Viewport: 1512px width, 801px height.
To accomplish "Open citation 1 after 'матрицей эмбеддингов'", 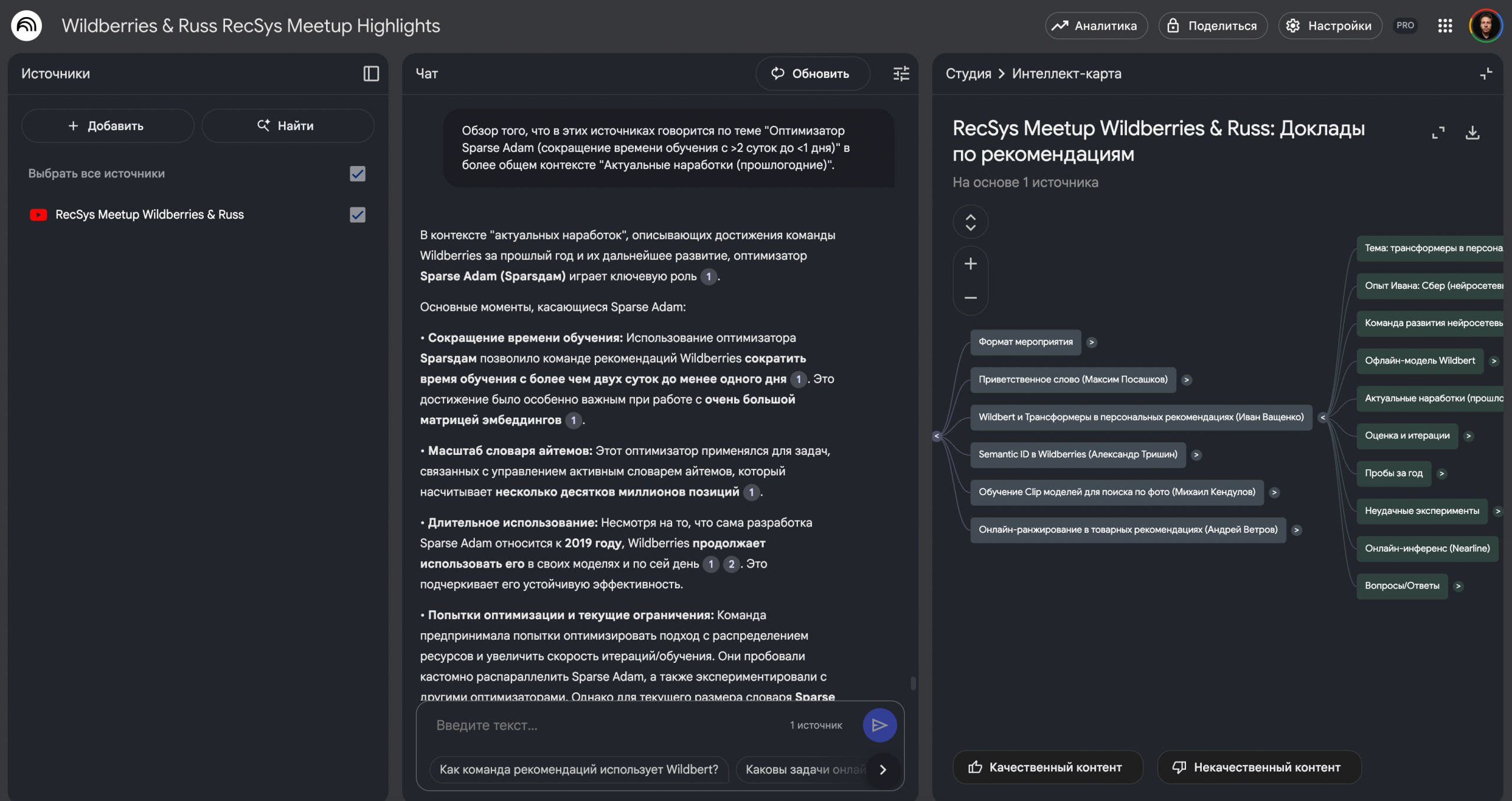I will (x=573, y=420).
